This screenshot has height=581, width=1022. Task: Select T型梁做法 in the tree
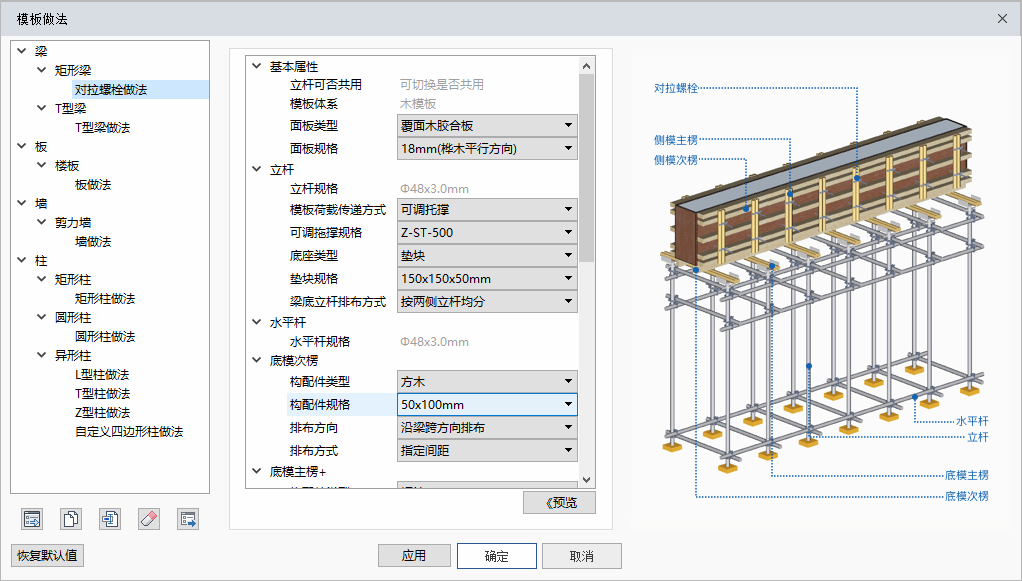coord(102,127)
